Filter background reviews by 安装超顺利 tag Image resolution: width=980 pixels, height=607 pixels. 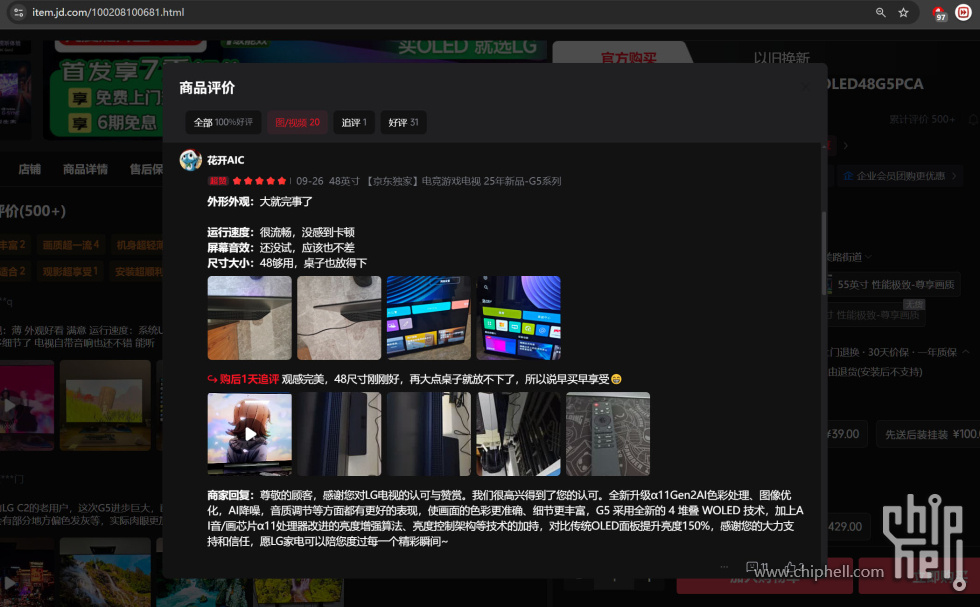(x=138, y=271)
